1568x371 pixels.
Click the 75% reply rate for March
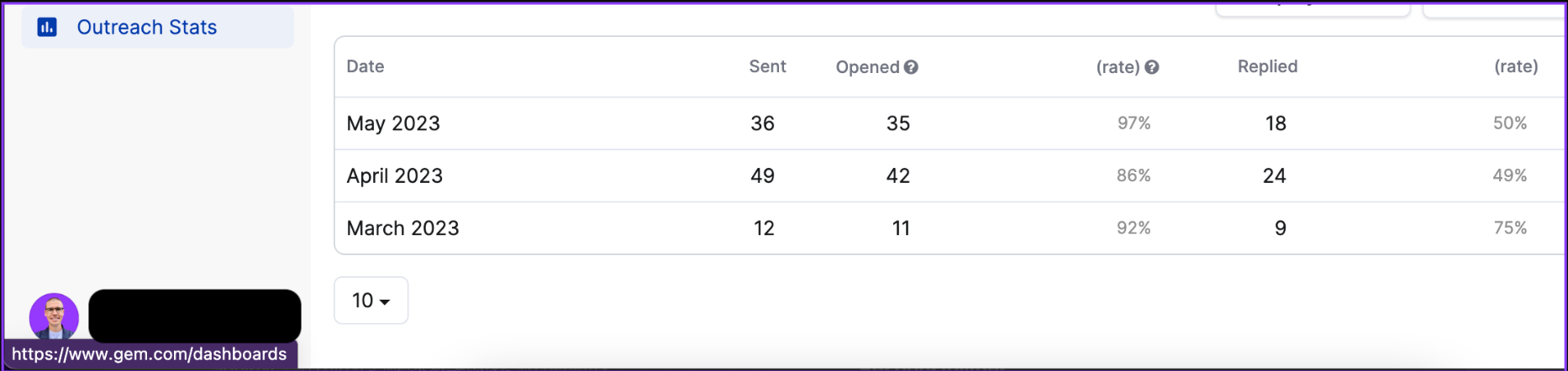point(1510,228)
